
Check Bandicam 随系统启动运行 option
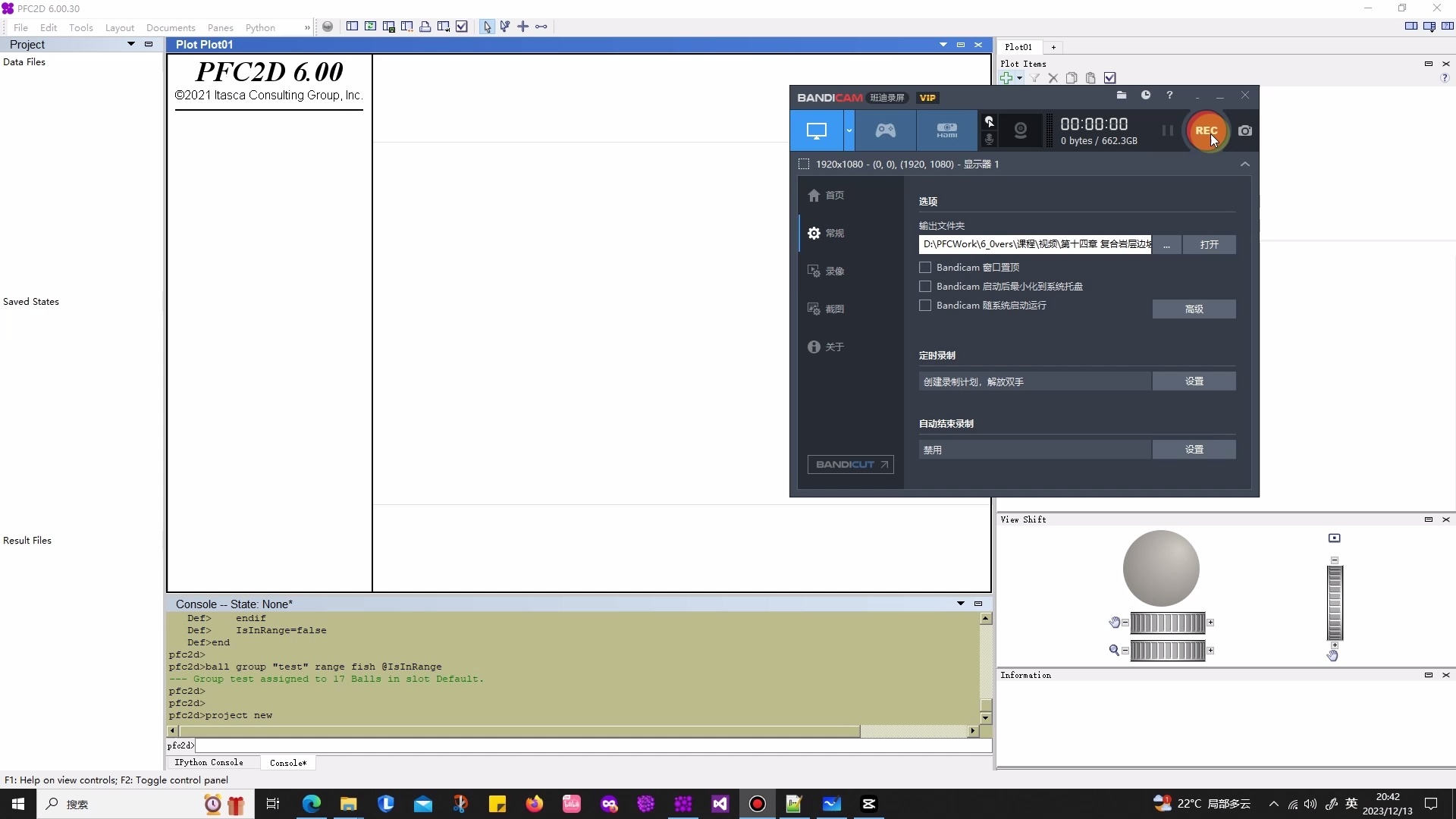pos(925,306)
